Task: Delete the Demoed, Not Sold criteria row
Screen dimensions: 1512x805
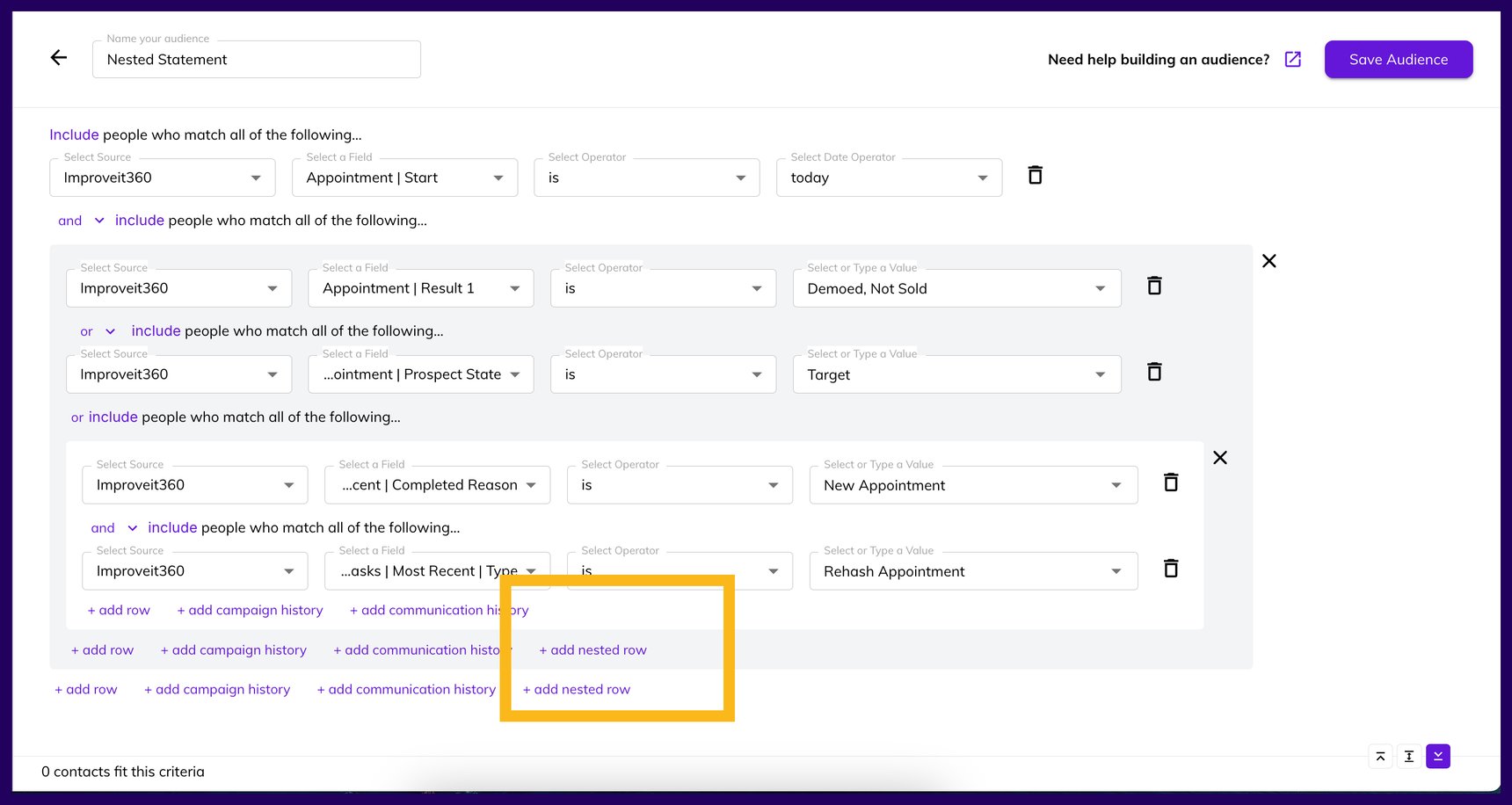Action: pyautogui.click(x=1154, y=285)
